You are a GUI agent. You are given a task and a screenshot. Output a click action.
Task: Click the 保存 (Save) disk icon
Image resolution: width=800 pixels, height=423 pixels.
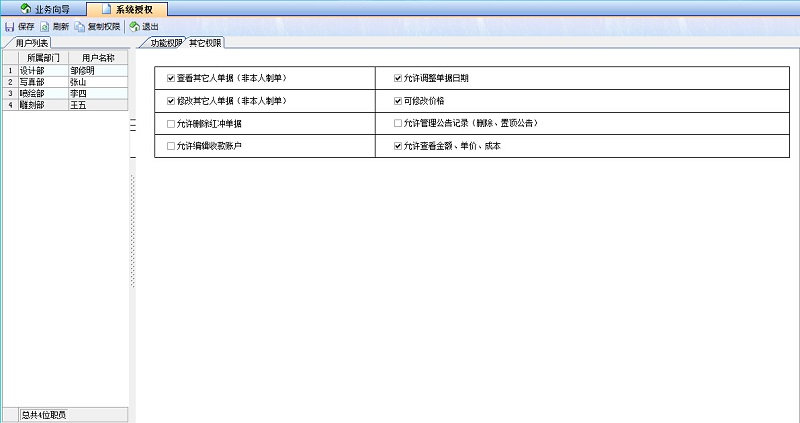pyautogui.click(x=10, y=26)
